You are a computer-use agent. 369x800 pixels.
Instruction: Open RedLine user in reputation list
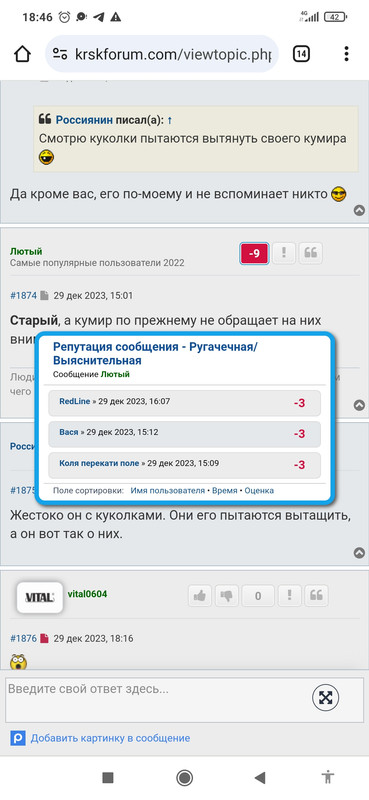pos(75,402)
